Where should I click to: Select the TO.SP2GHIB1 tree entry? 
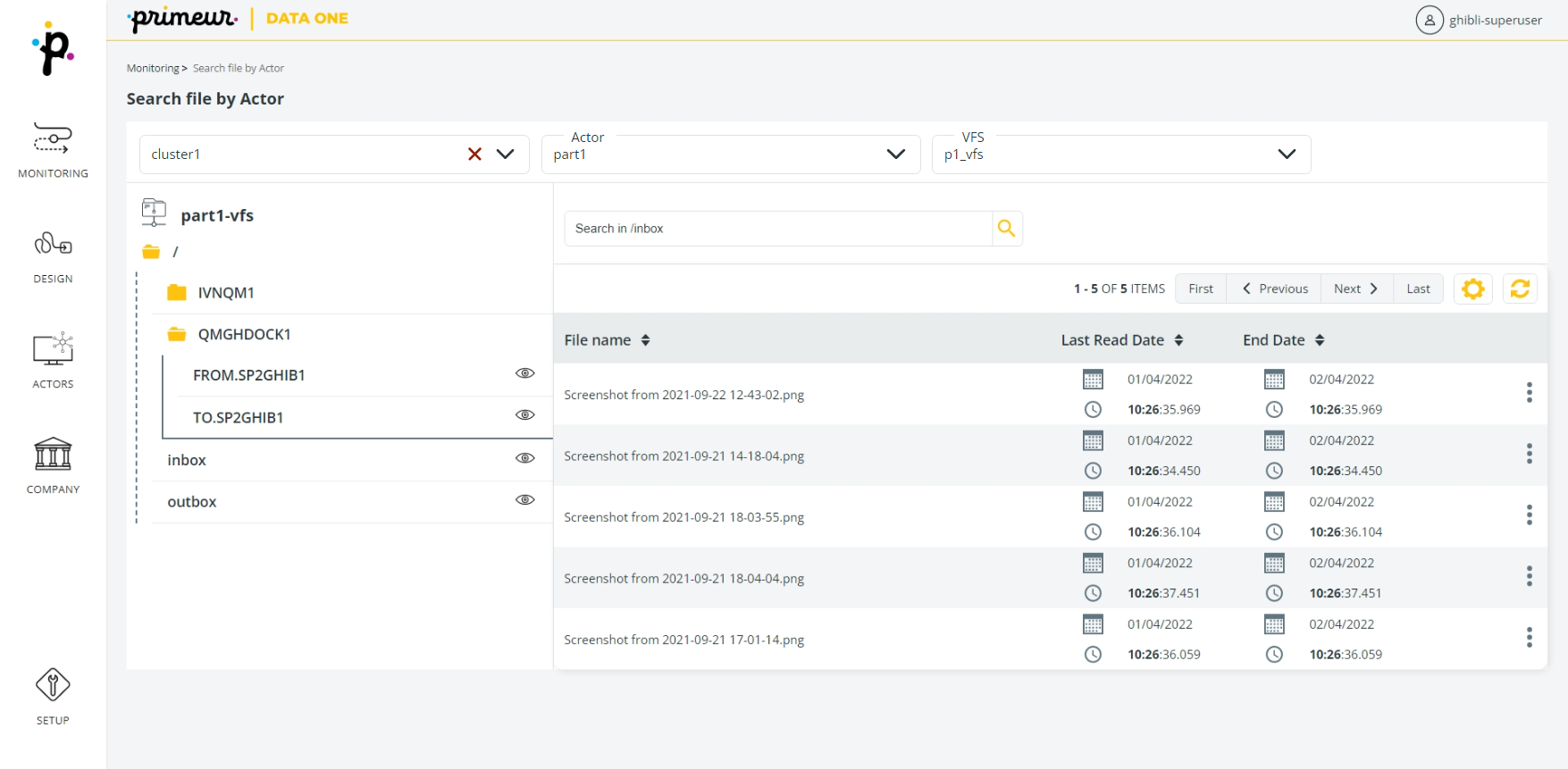pos(238,418)
